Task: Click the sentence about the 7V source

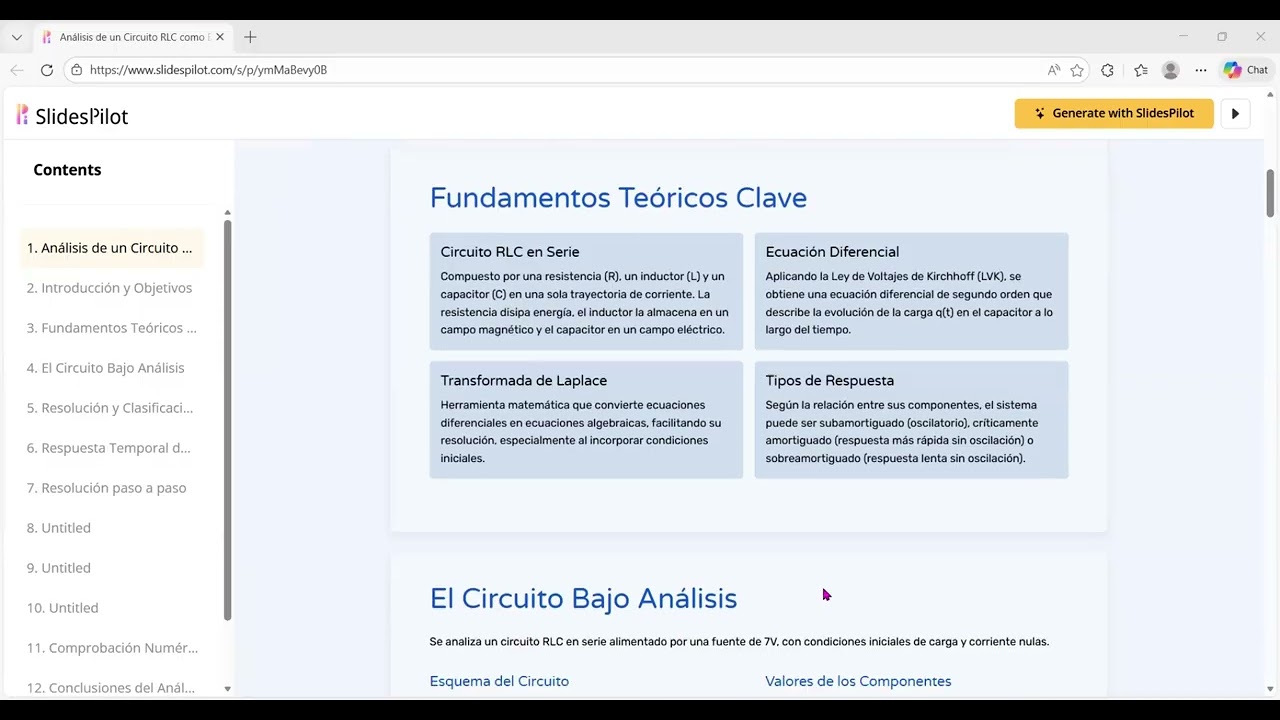Action: coord(739,642)
